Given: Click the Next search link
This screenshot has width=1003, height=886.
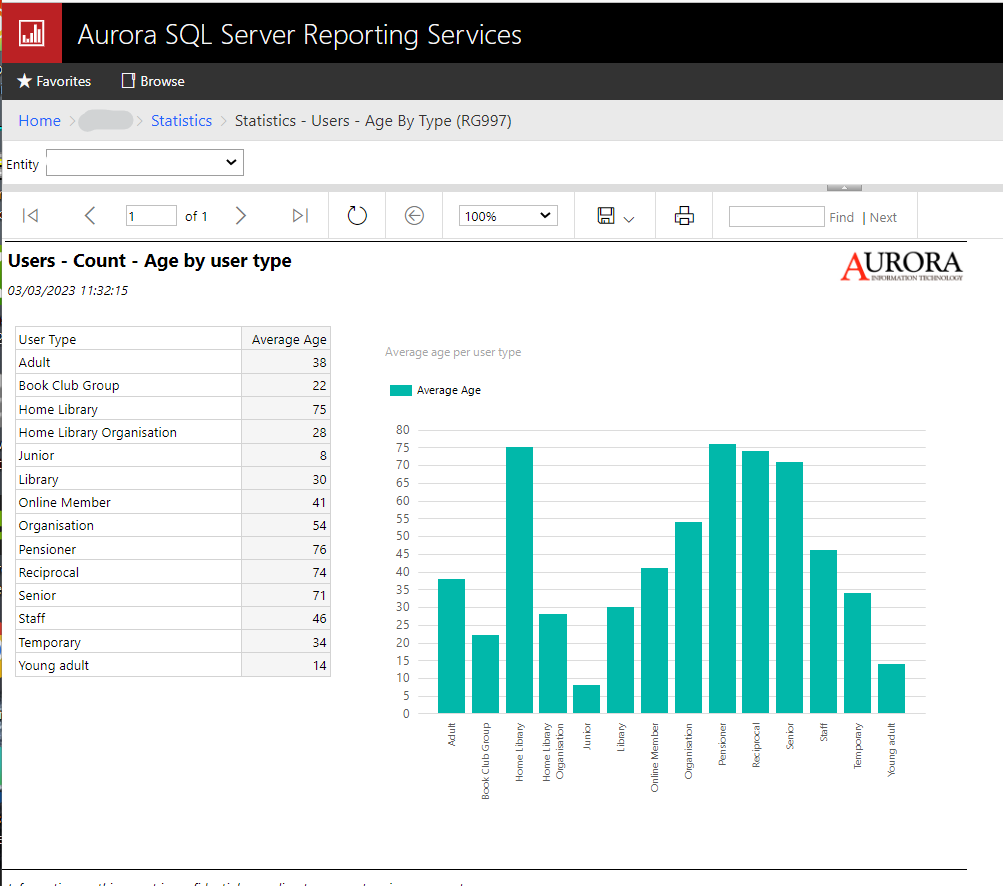Looking at the screenshot, I should point(883,218).
